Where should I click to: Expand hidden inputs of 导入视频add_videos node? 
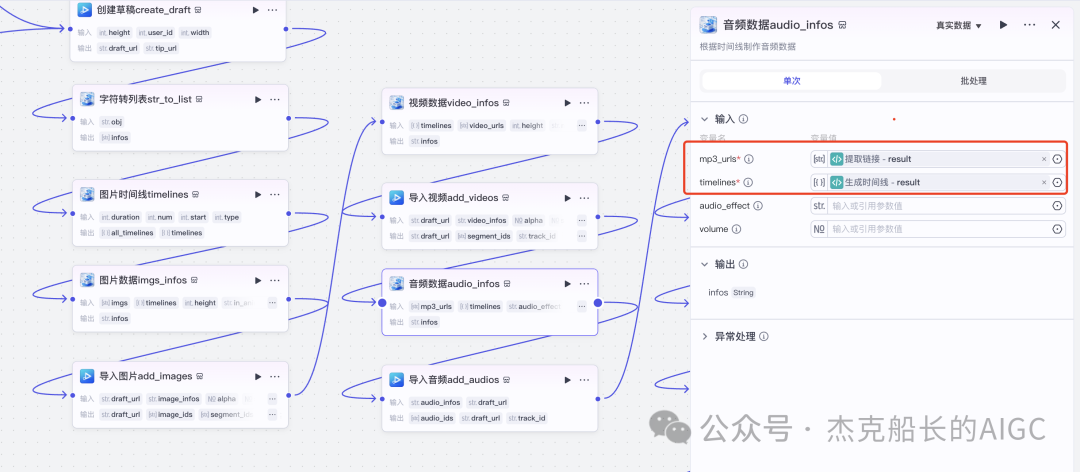click(x=582, y=220)
